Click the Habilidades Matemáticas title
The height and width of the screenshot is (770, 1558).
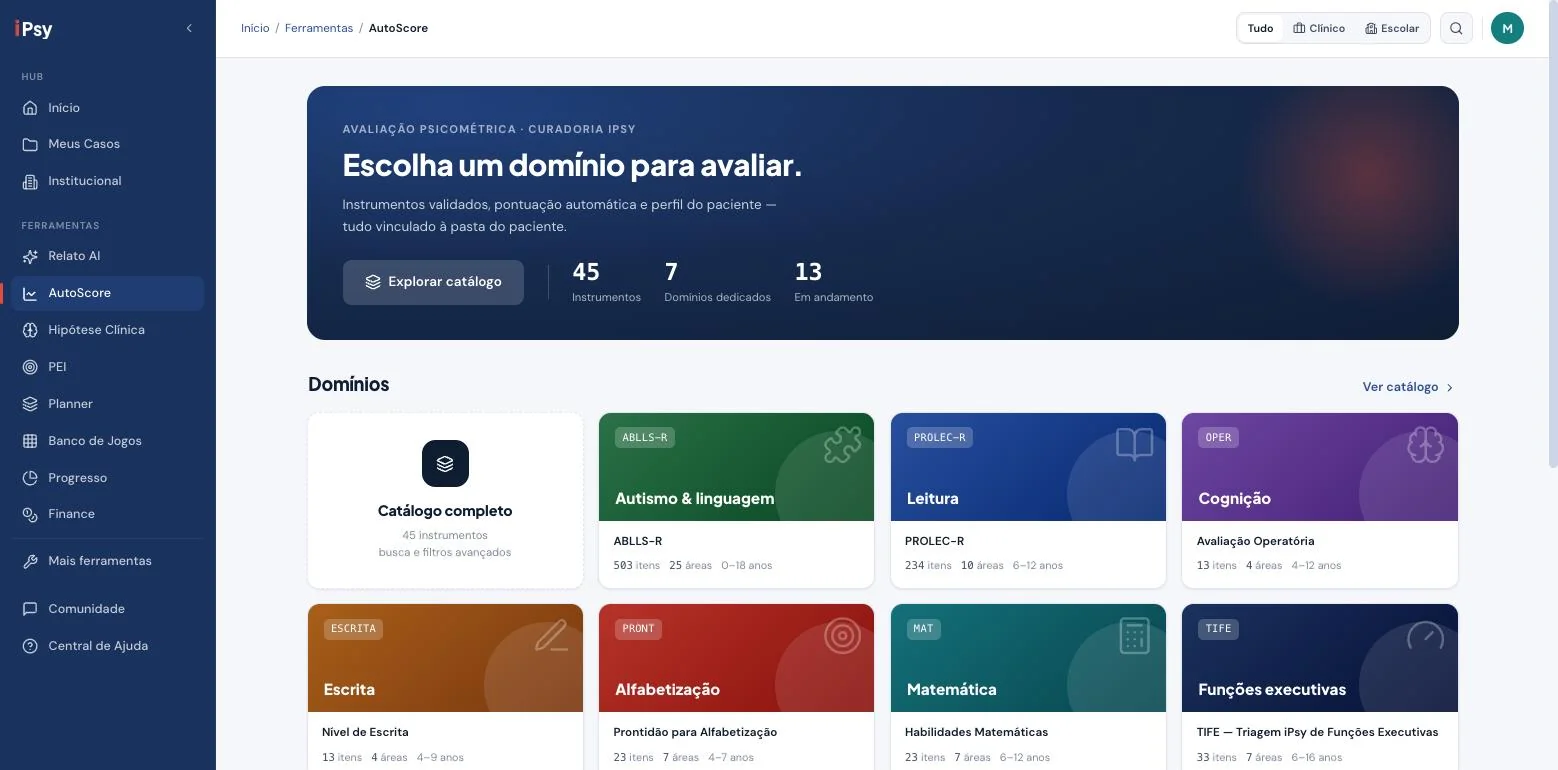pos(976,732)
